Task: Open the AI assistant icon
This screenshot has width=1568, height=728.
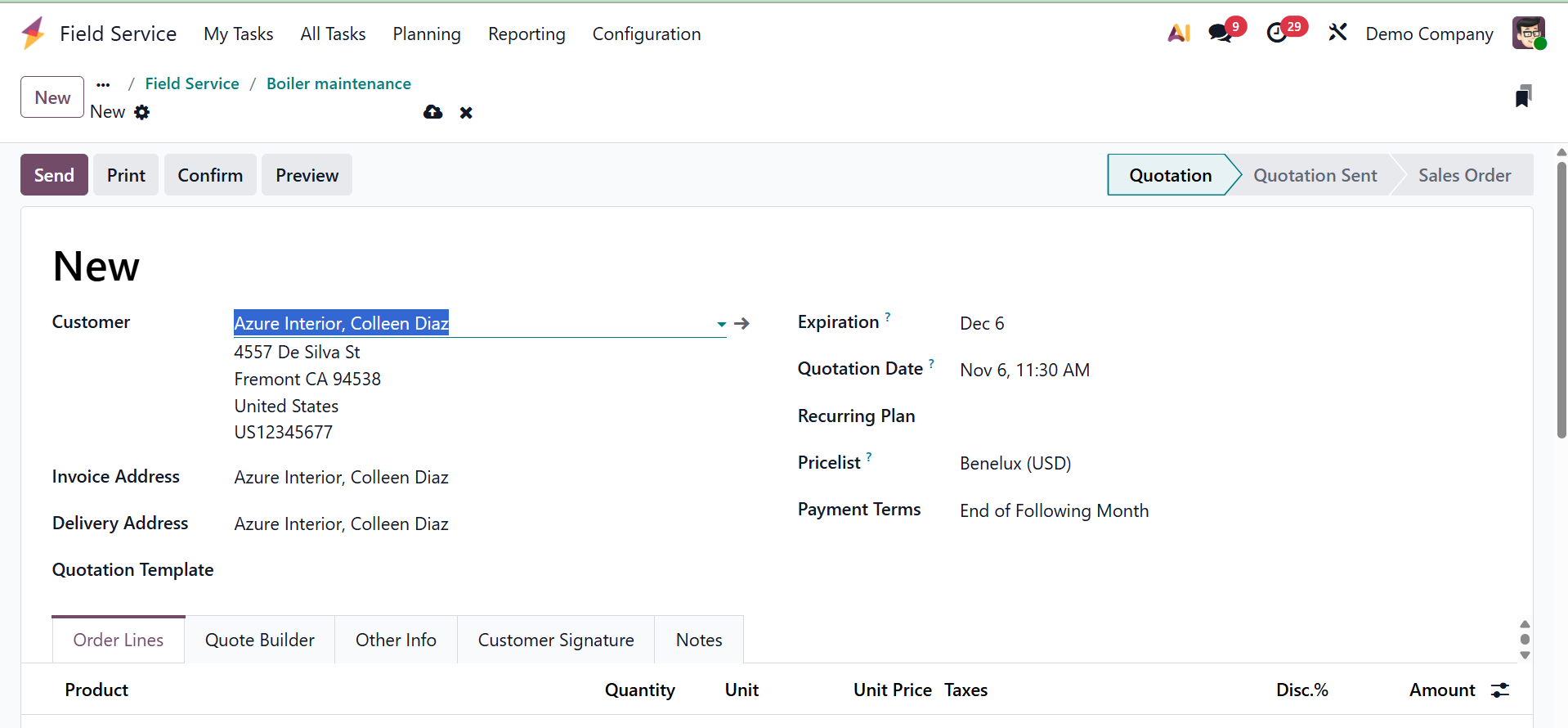Action: click(1178, 34)
